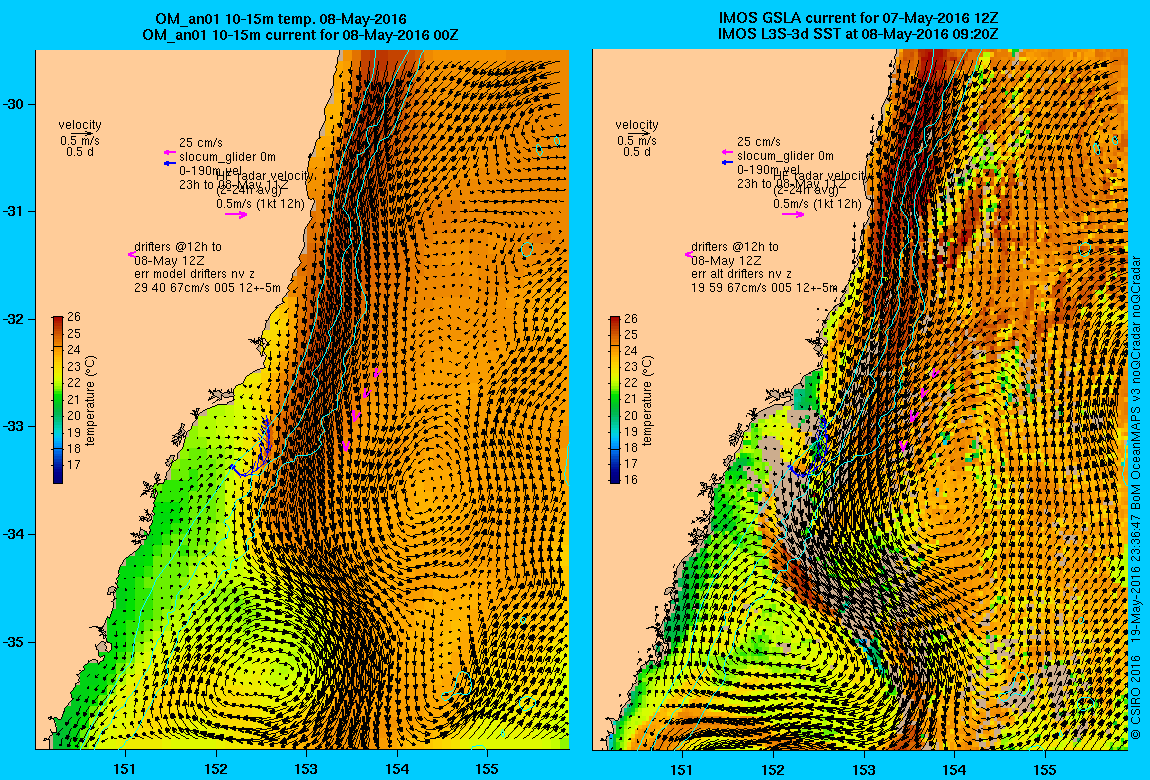
Task: Click 'slocum_glider 0m' text in left panel
Action: (227, 157)
